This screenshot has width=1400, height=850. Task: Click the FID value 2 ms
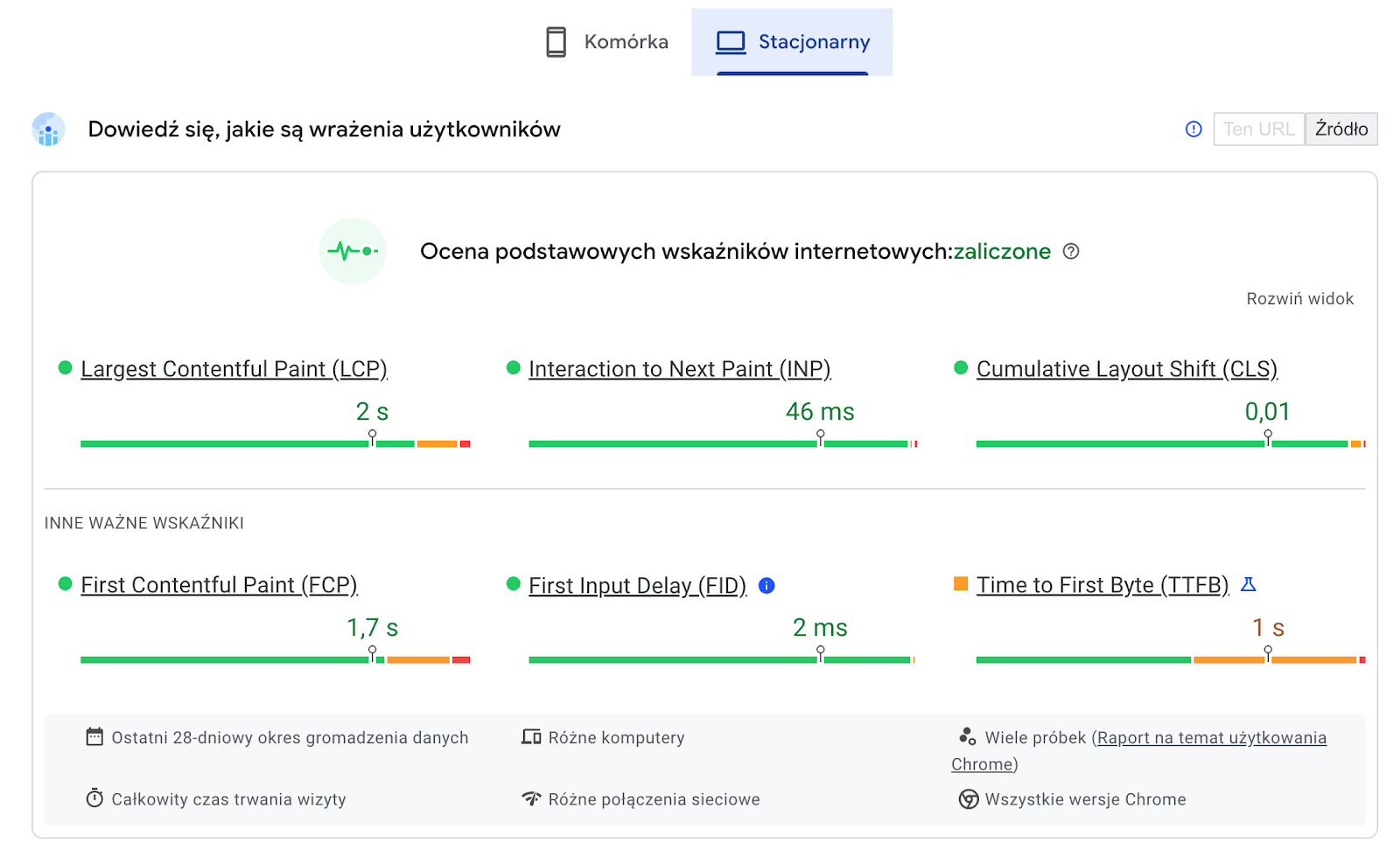pyautogui.click(x=820, y=628)
